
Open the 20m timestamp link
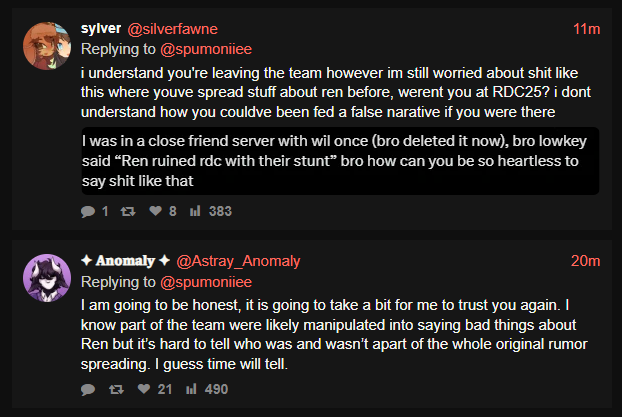586,261
